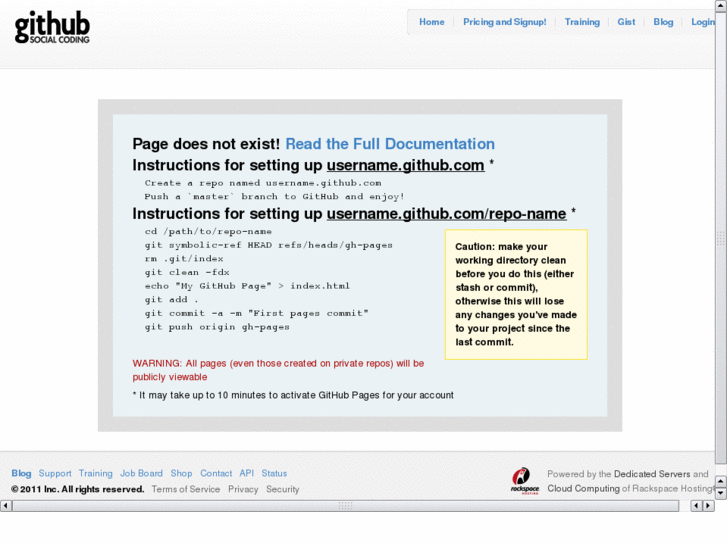Screen dimensions: 727x545
Task: Open the API footer link
Action: (x=247, y=473)
